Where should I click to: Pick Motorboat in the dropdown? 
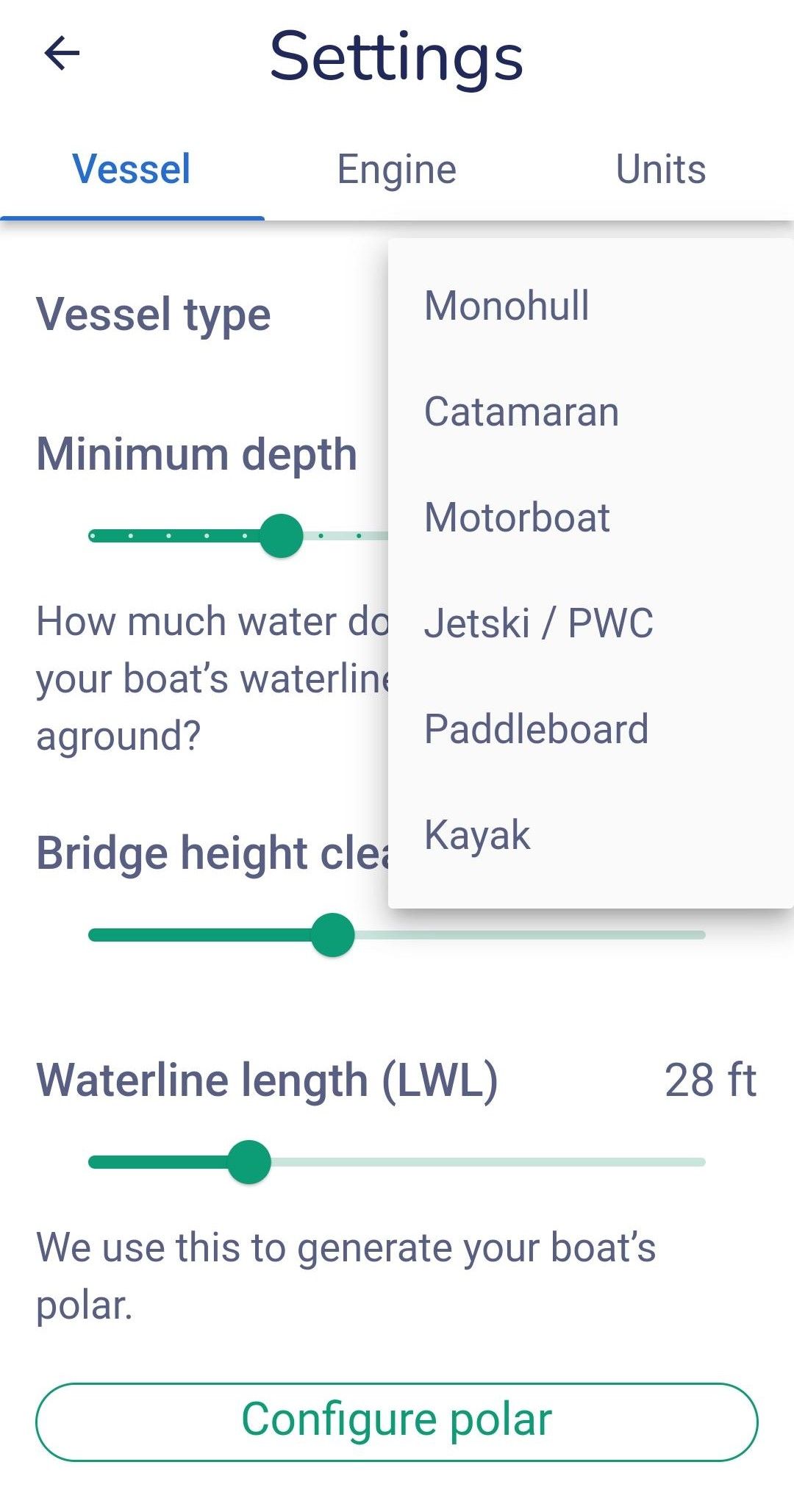pos(517,517)
